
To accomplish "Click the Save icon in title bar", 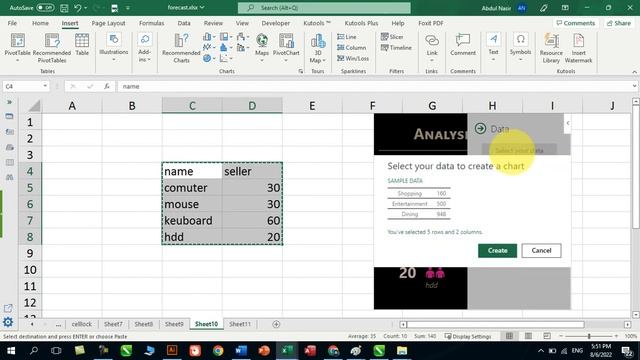I will point(64,8).
